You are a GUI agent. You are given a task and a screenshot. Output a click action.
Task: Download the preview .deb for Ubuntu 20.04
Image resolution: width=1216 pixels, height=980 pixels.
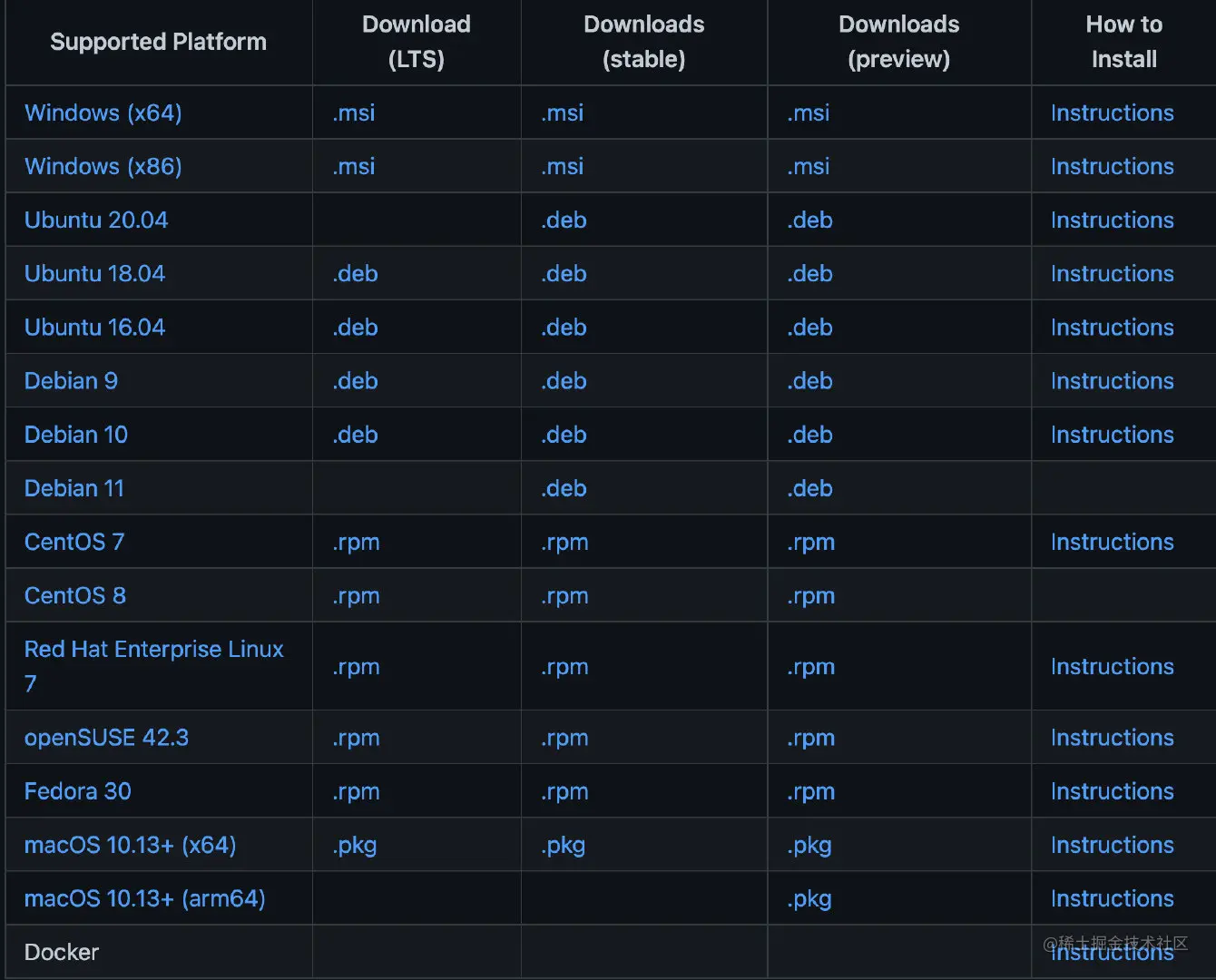pyautogui.click(x=810, y=220)
